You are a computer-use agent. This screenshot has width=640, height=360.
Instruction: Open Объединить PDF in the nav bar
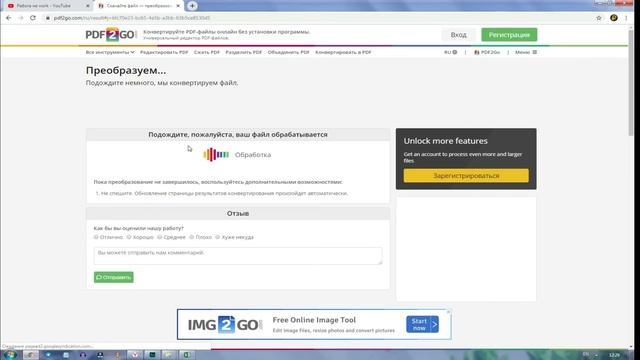pos(288,52)
